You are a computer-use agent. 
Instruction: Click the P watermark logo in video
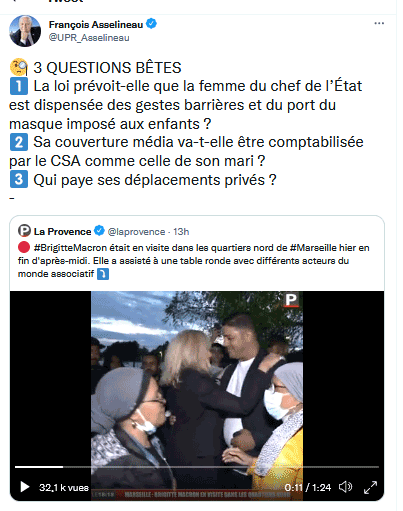click(x=291, y=300)
